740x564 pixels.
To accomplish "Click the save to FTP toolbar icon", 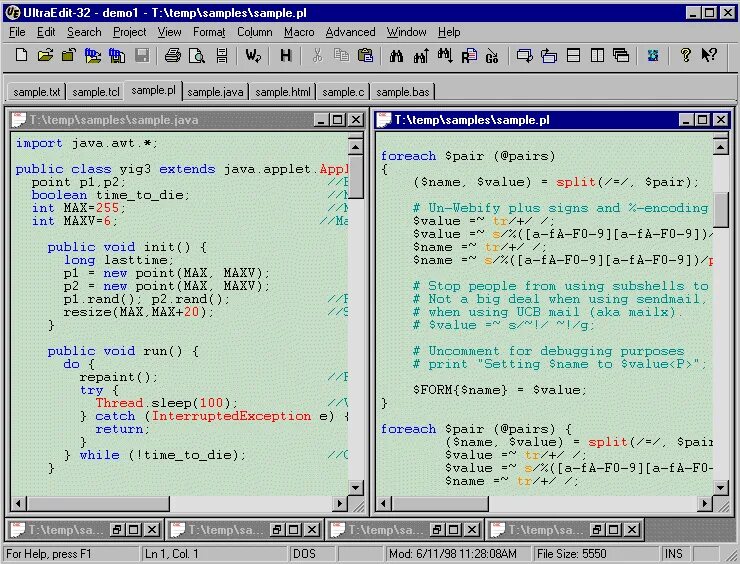I will click(117, 55).
